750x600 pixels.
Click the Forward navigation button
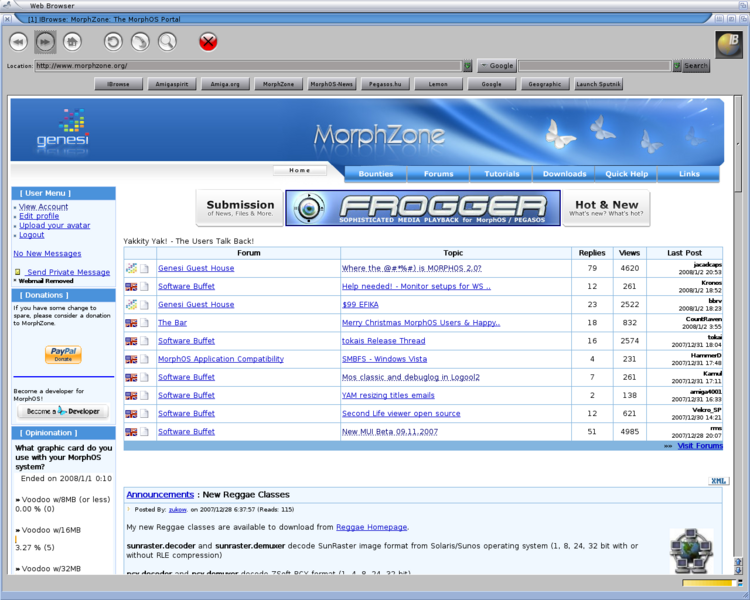(x=45, y=41)
